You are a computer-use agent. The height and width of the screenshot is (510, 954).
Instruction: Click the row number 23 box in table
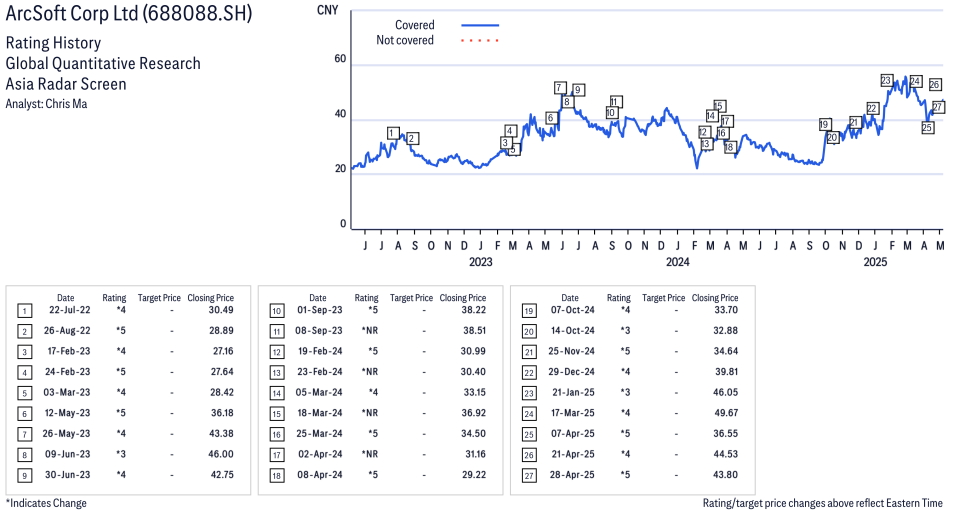click(x=529, y=394)
